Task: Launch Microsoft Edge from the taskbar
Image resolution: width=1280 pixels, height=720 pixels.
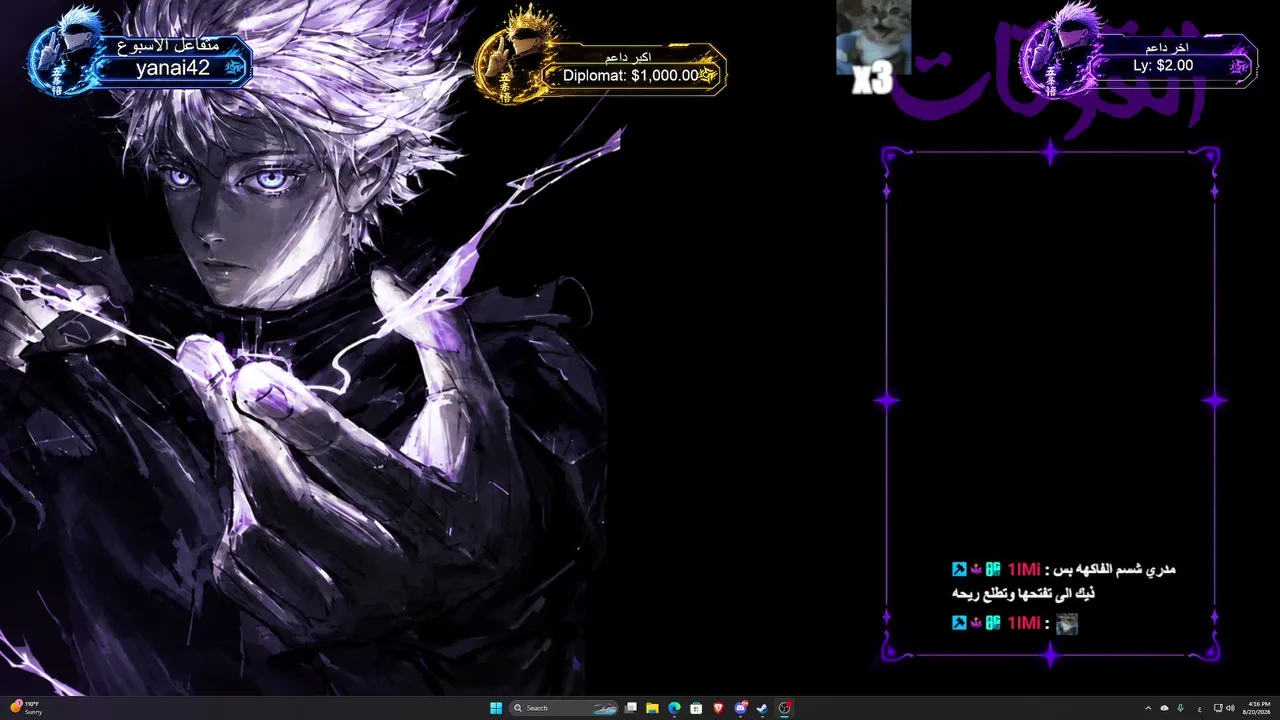Action: pos(674,708)
